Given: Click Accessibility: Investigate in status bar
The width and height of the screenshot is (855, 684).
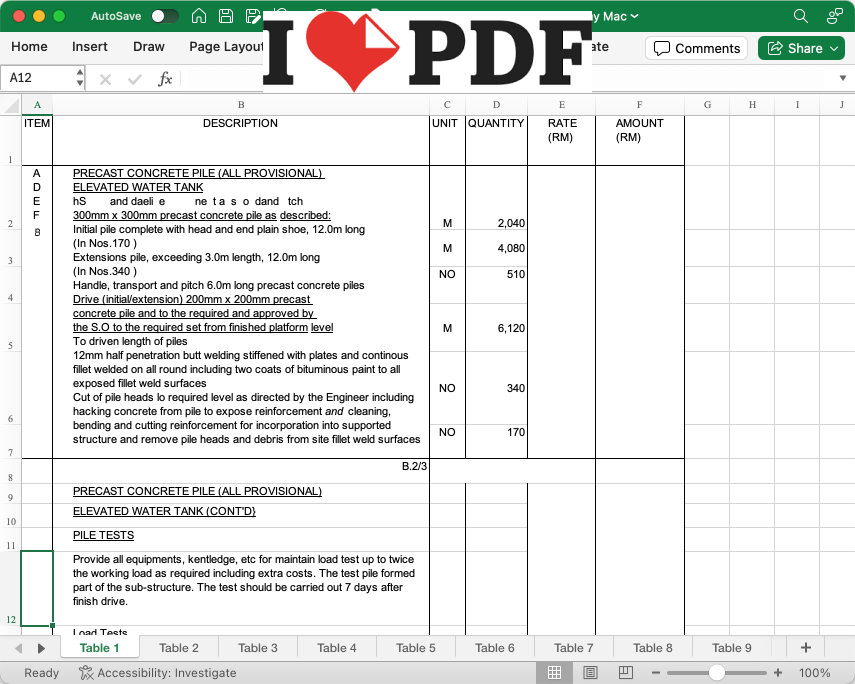Looking at the screenshot, I should pyautogui.click(x=157, y=673).
